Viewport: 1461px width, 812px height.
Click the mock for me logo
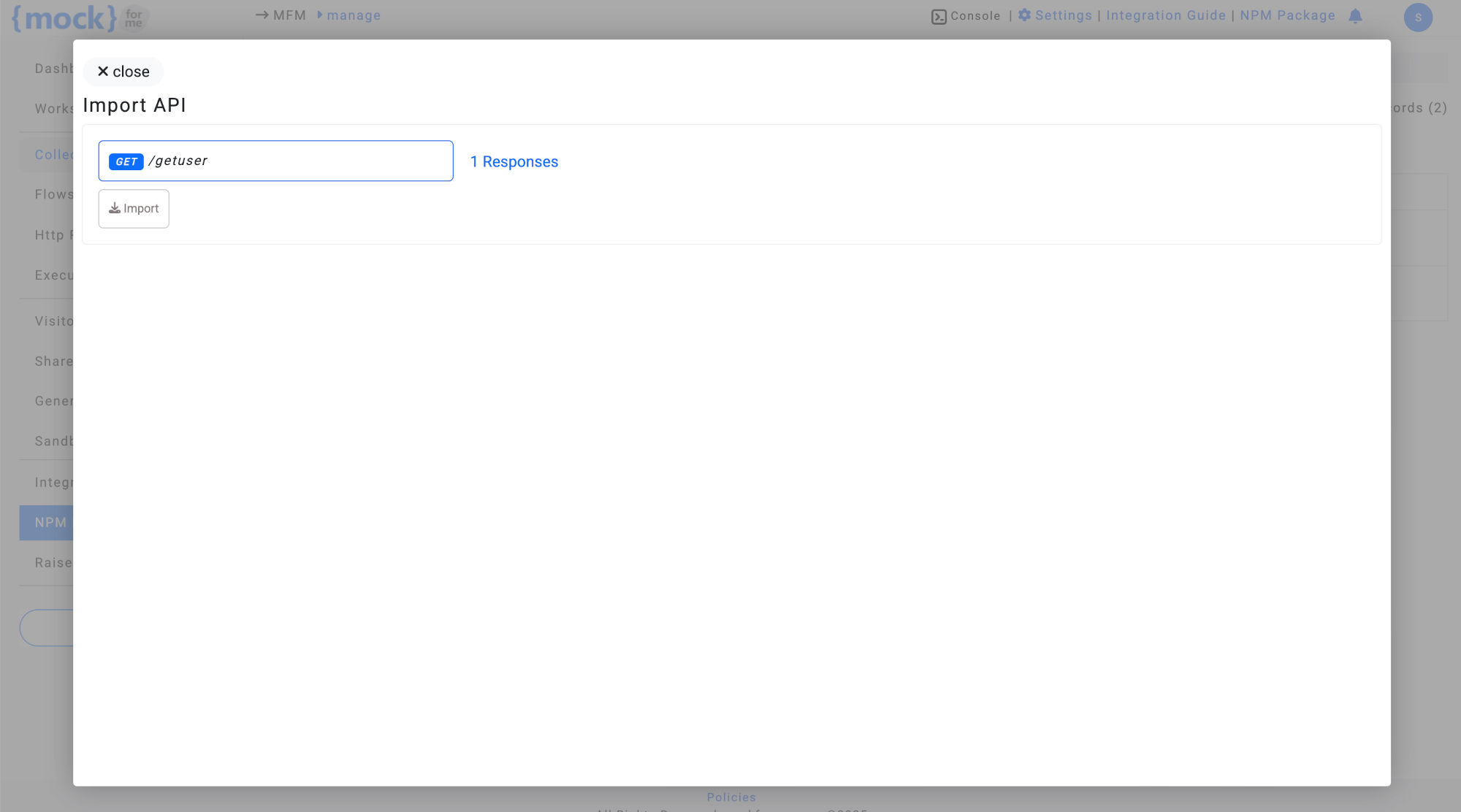point(81,18)
